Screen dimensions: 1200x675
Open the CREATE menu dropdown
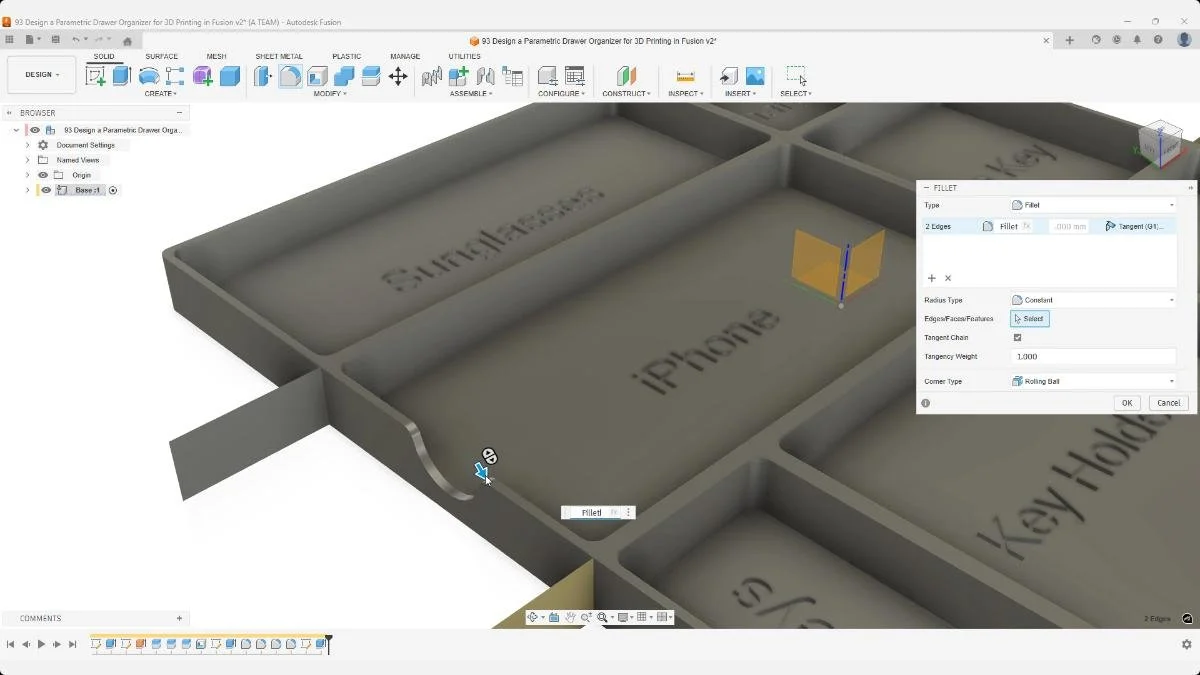pos(161,94)
